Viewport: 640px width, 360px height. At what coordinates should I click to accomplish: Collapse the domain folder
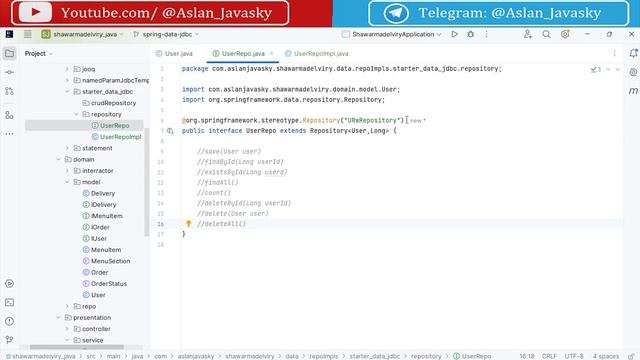coord(58,160)
